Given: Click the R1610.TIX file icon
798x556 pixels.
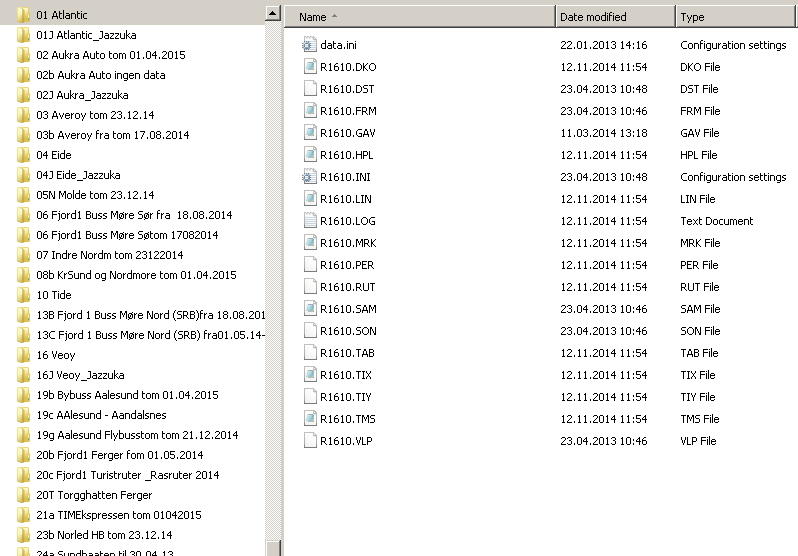Looking at the screenshot, I should click(310, 375).
